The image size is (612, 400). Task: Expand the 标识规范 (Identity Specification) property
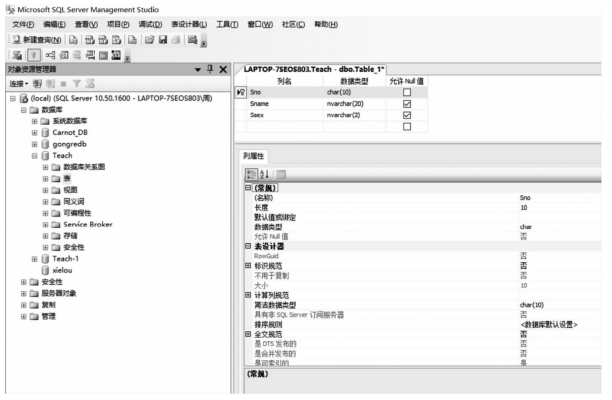pyautogui.click(x=248, y=265)
